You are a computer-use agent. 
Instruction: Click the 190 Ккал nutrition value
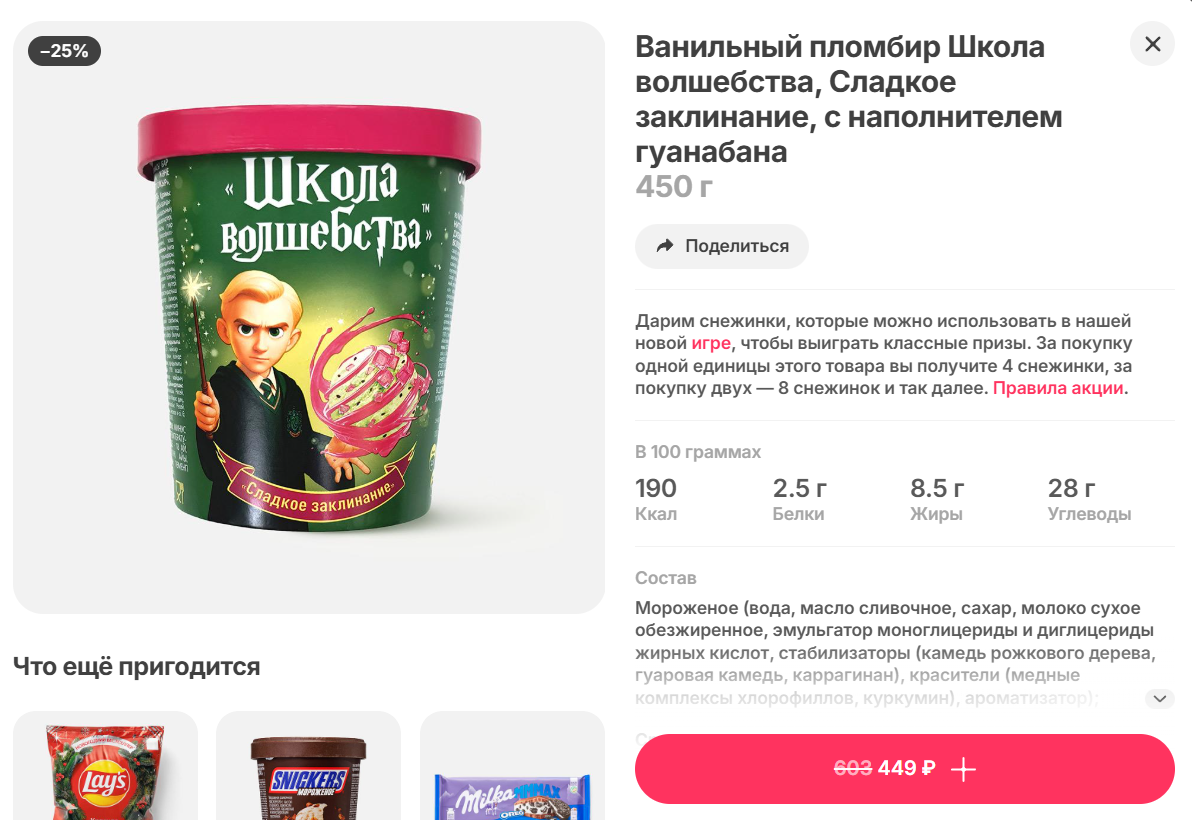pos(656,499)
